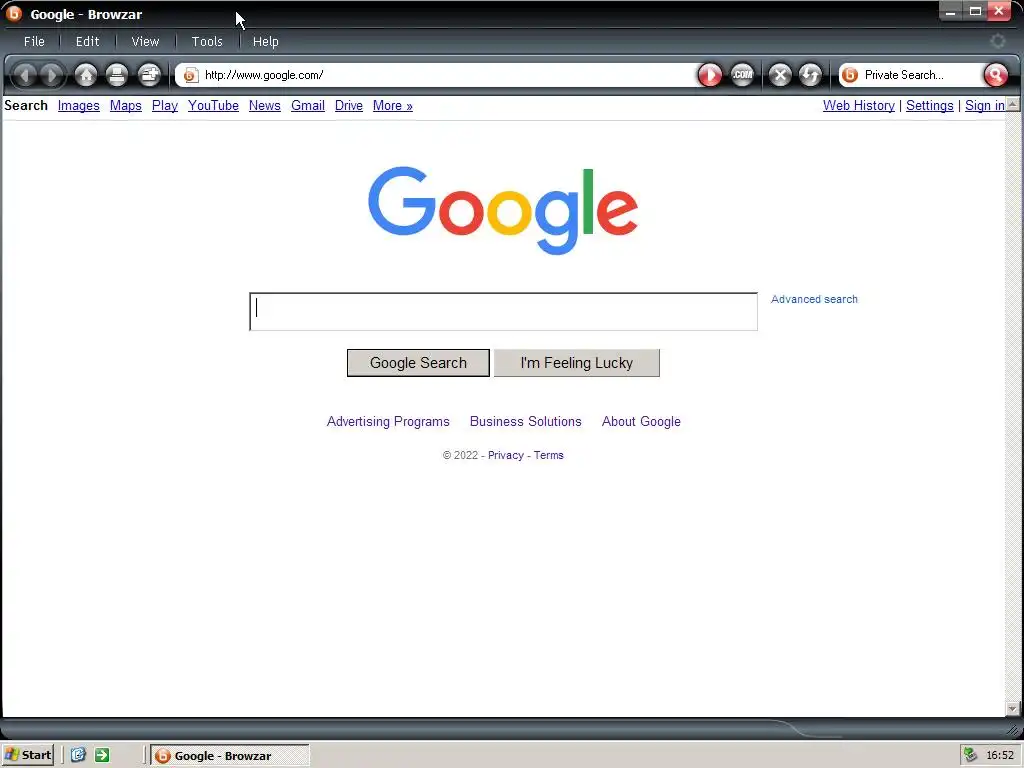Click the page icon in address bar

[190, 76]
